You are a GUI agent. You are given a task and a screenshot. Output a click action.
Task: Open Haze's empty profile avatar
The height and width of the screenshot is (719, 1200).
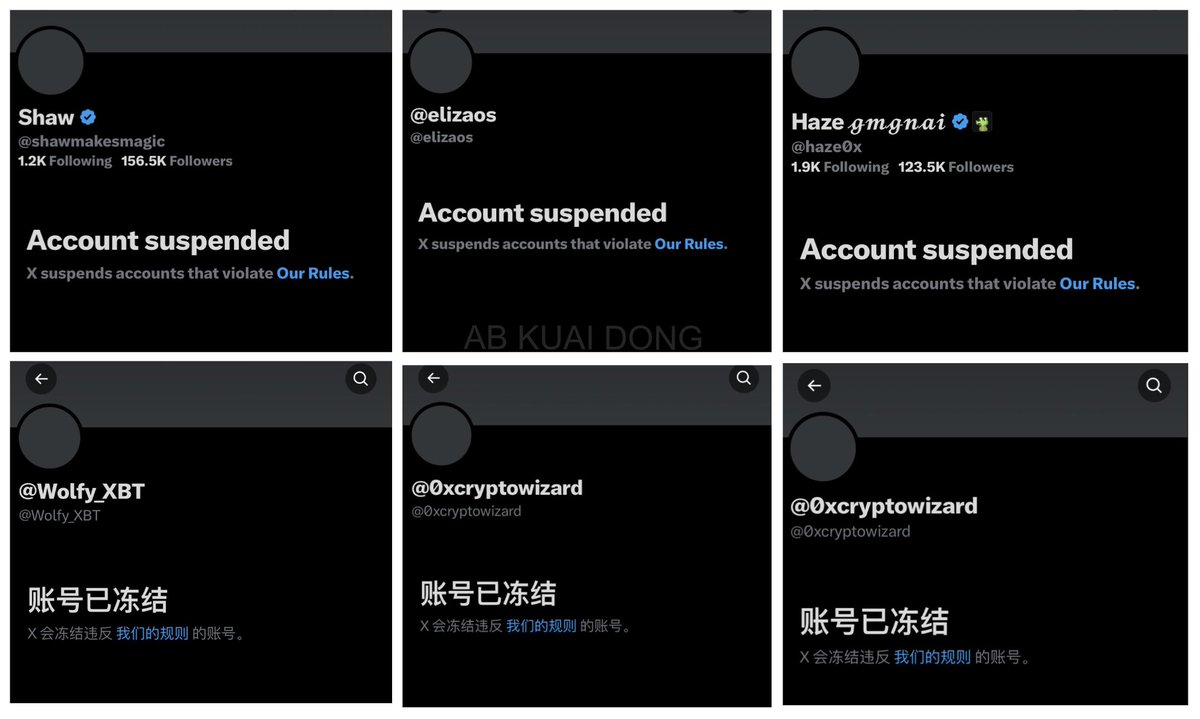[826, 63]
